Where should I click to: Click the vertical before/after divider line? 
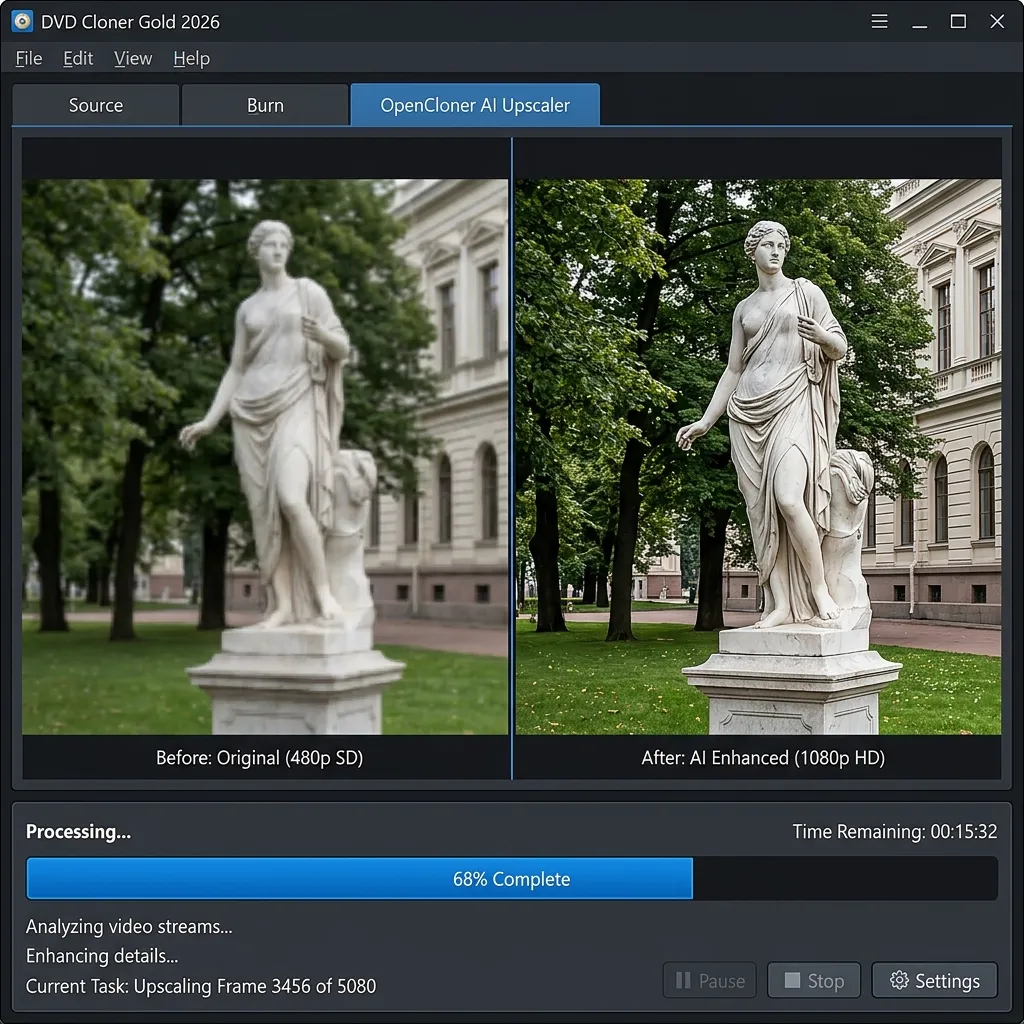(x=512, y=457)
